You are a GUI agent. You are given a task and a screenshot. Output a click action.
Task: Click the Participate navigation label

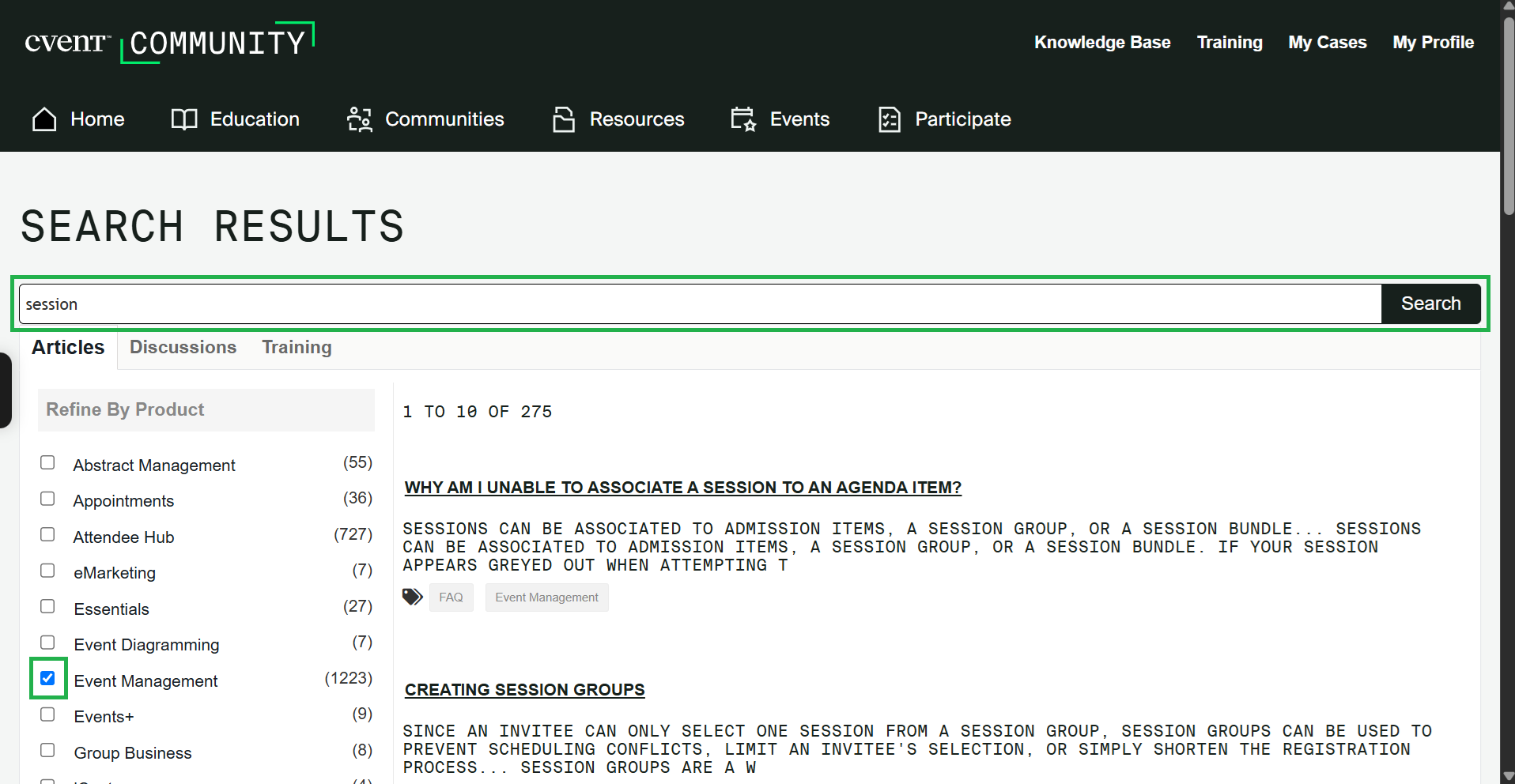(963, 119)
